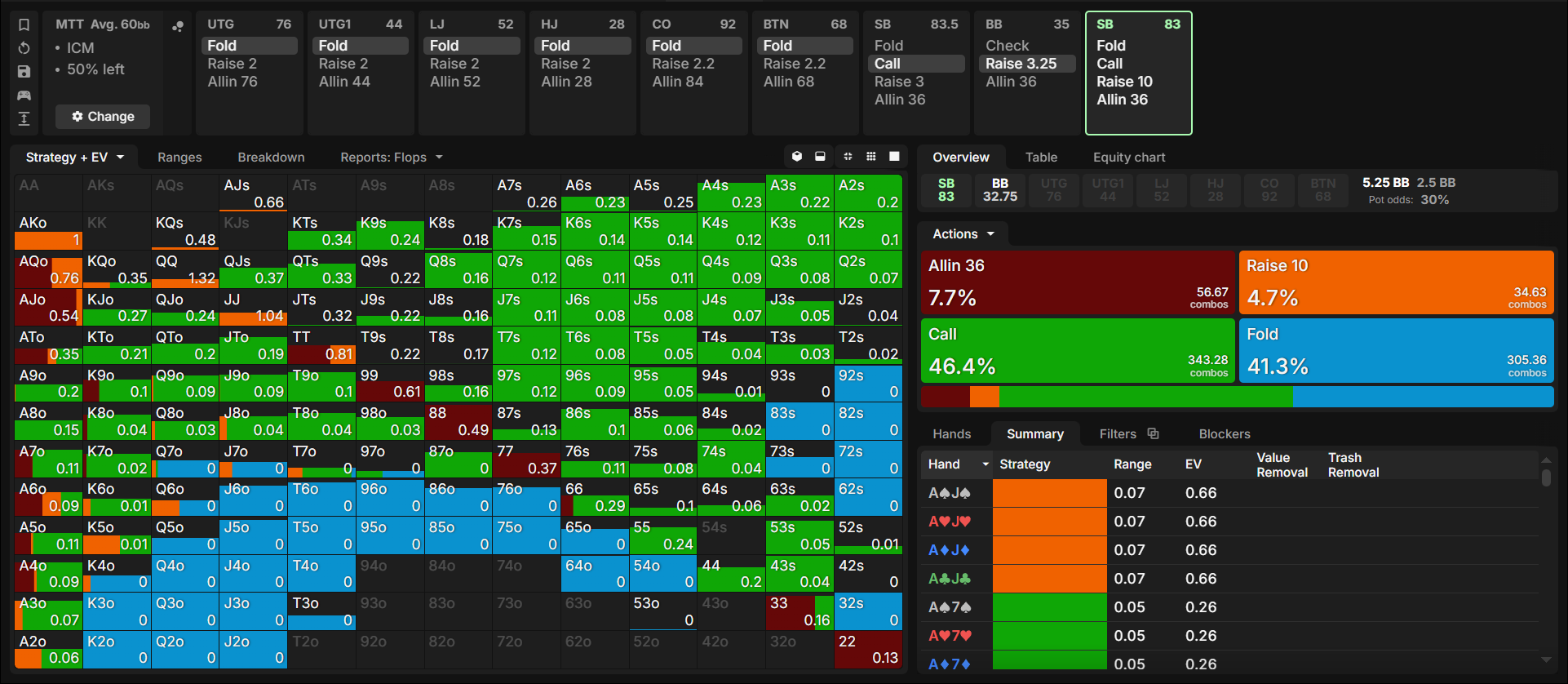Select the Hands tab
The height and width of the screenshot is (684, 1568).
[952, 434]
